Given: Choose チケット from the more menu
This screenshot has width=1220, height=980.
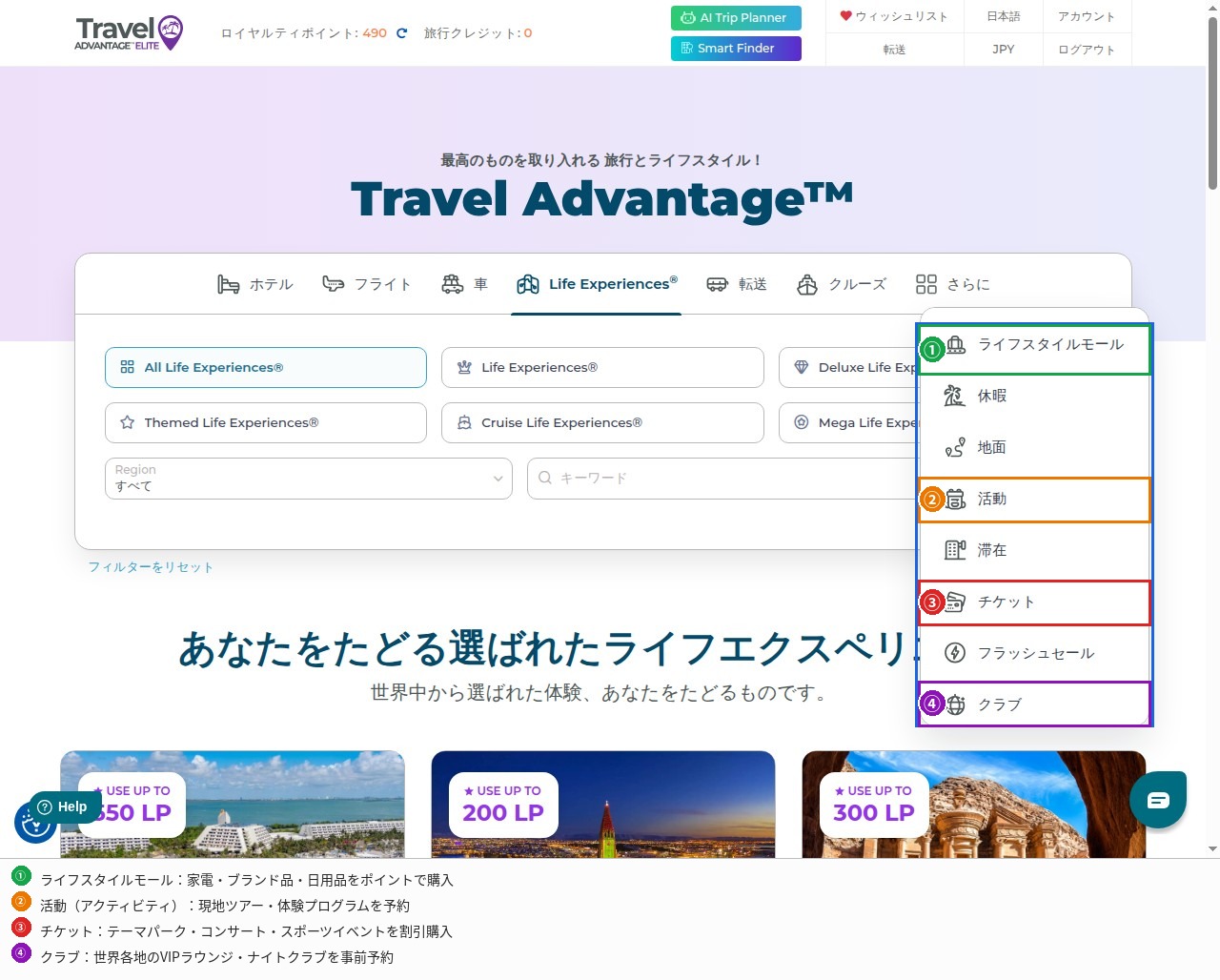Looking at the screenshot, I should [1035, 602].
